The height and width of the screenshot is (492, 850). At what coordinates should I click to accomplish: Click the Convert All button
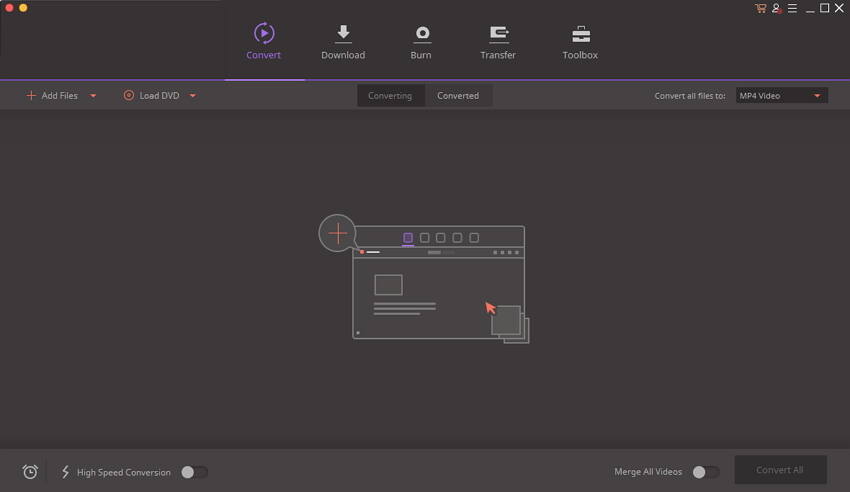[780, 470]
